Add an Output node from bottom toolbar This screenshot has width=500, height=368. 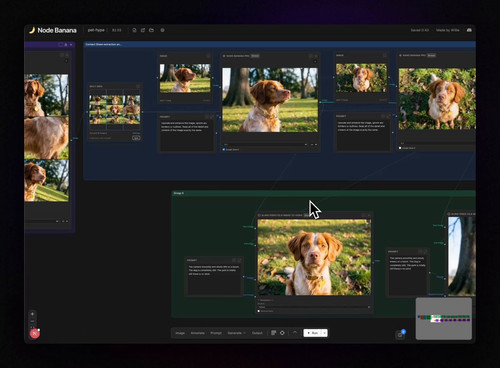point(257,333)
